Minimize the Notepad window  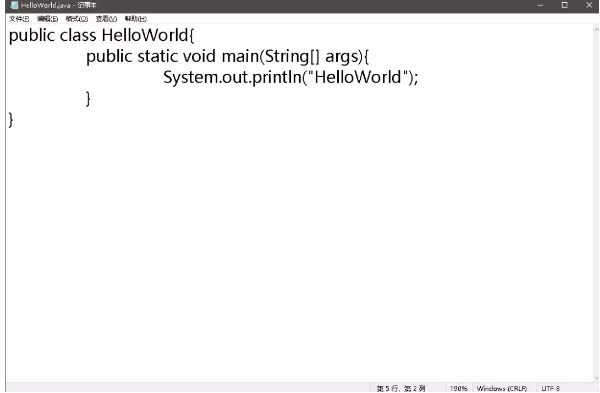coord(540,5)
